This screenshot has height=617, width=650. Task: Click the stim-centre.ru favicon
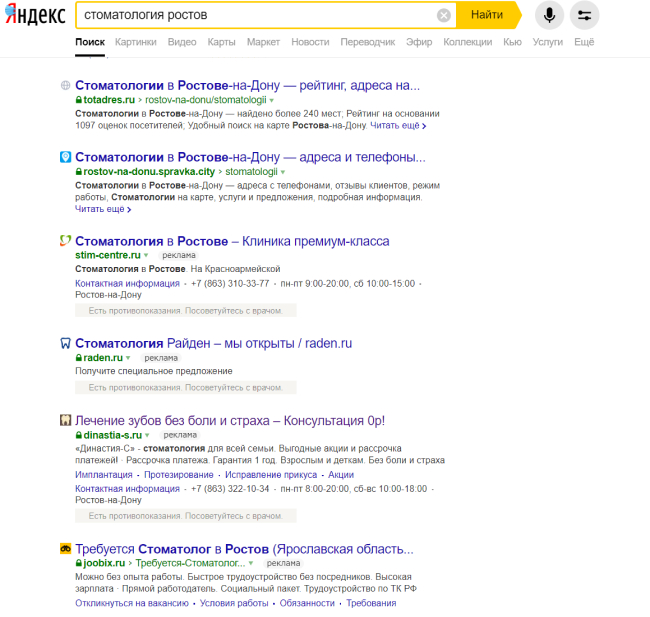click(x=65, y=240)
